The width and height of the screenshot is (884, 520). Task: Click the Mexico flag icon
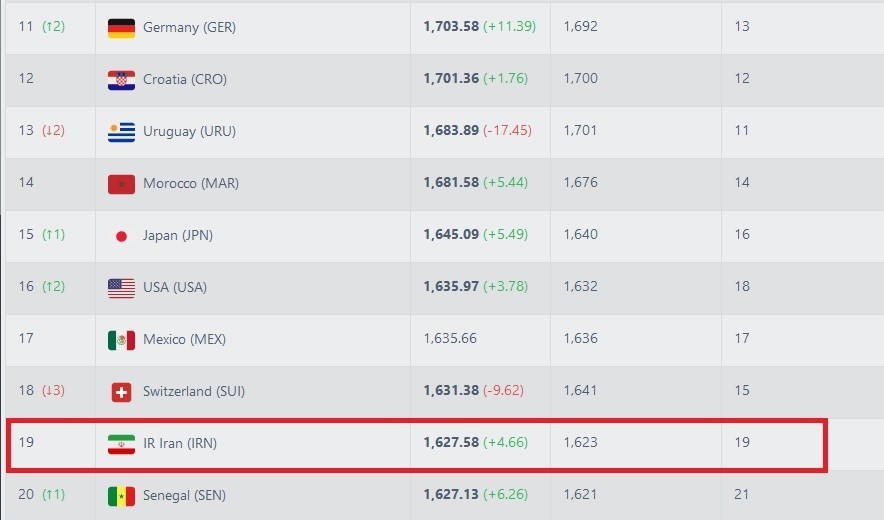pyautogui.click(x=121, y=340)
